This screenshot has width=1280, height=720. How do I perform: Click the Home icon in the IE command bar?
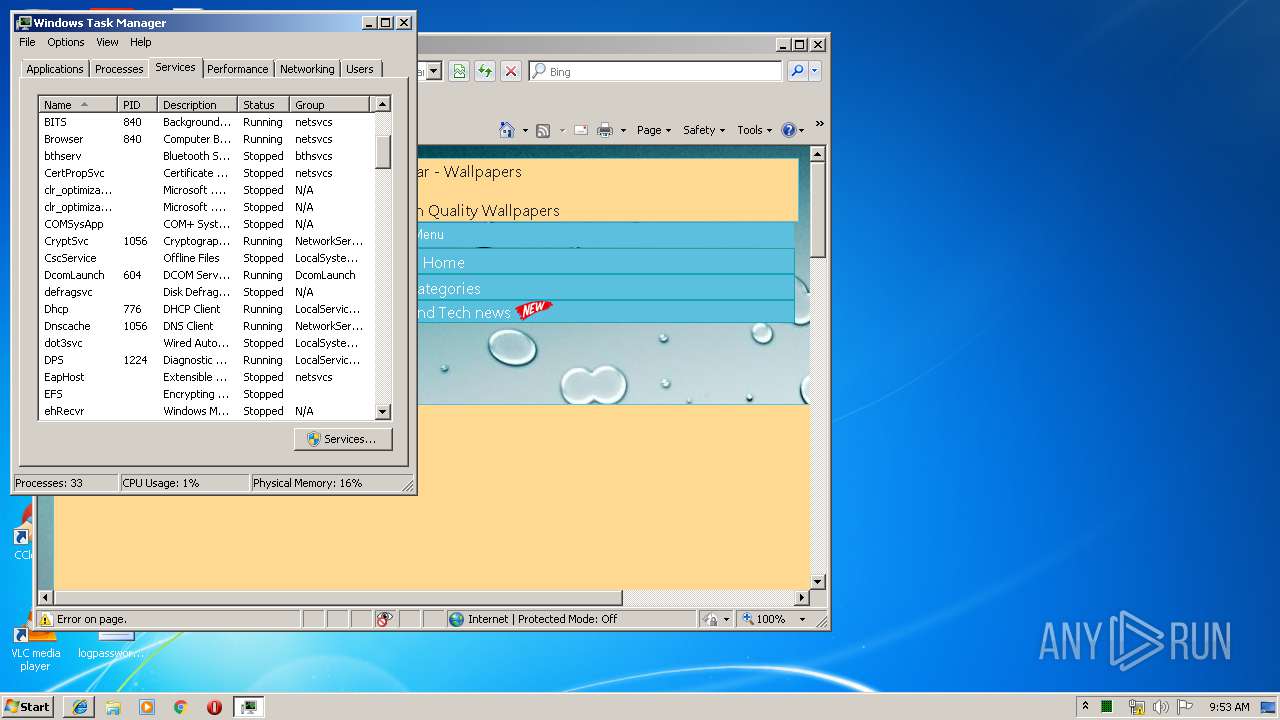tap(507, 130)
